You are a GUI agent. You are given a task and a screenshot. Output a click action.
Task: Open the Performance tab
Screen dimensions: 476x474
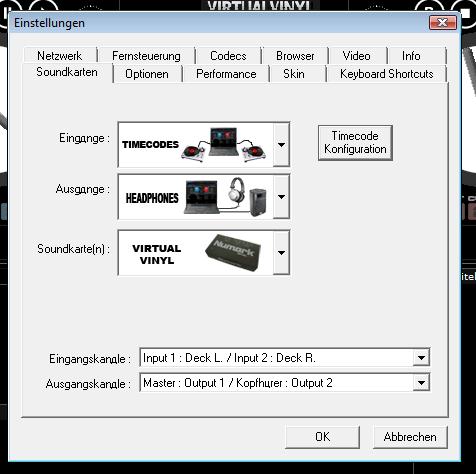click(226, 74)
